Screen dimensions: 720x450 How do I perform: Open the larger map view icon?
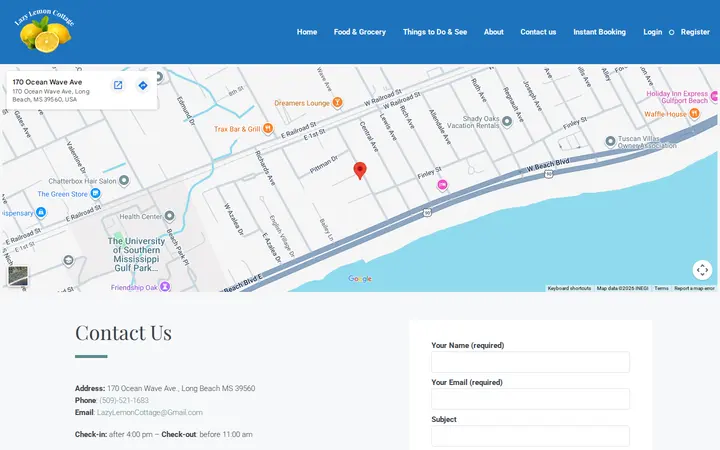(118, 85)
